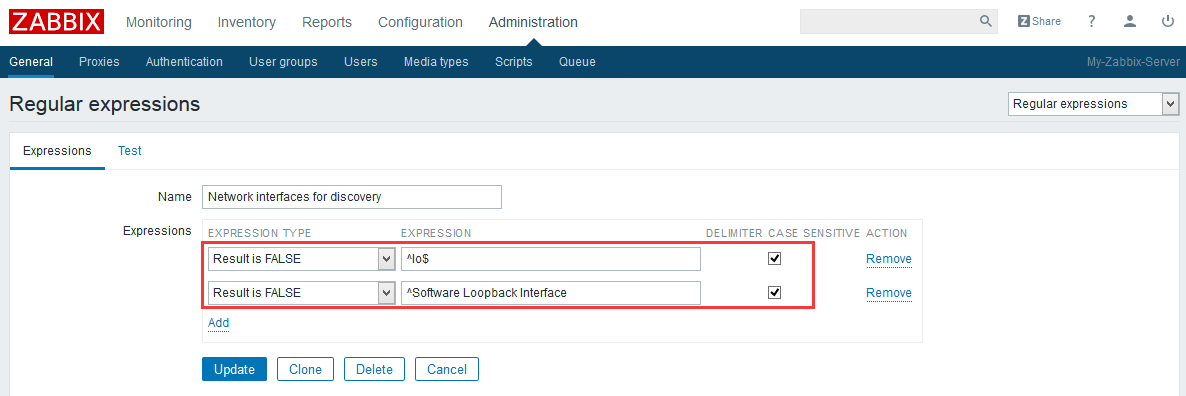1186x396 pixels.
Task: Click the Delete button
Action: 374,369
